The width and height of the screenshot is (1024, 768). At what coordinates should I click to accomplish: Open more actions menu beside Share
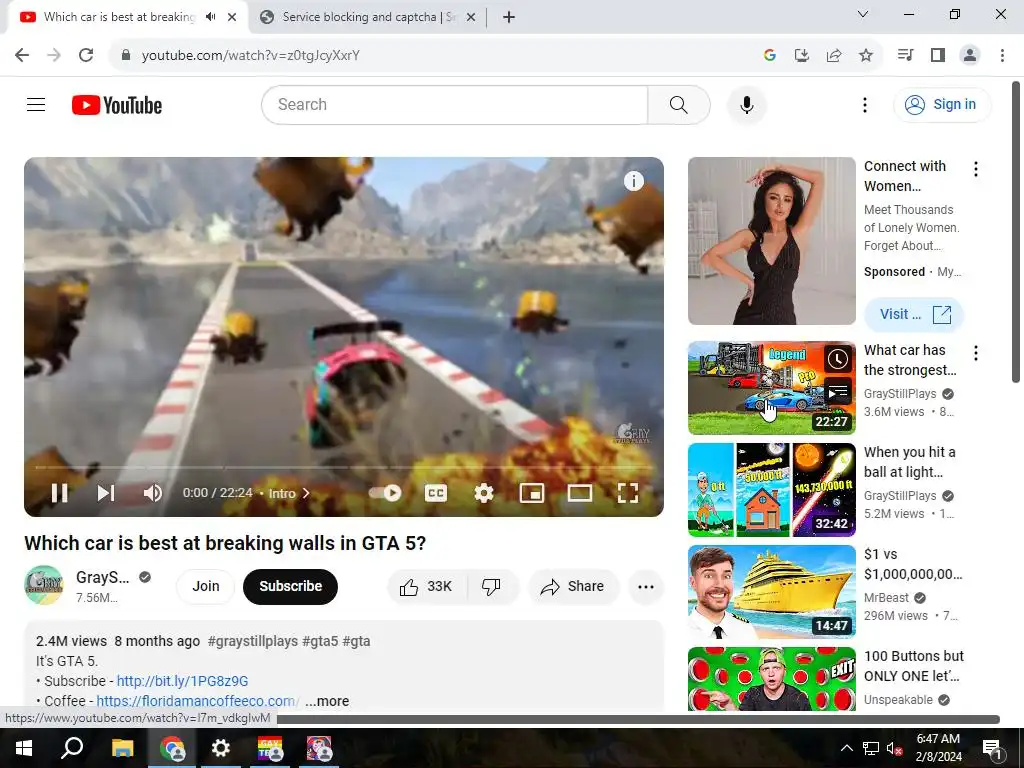646,586
